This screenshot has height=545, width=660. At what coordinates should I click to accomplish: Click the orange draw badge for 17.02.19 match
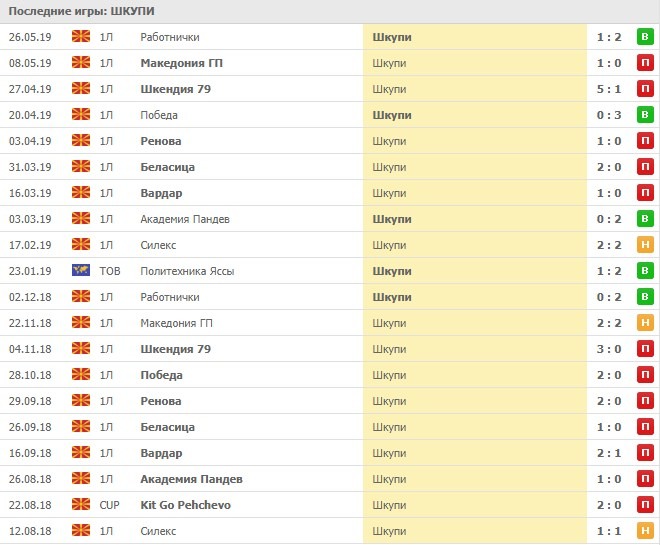click(645, 245)
